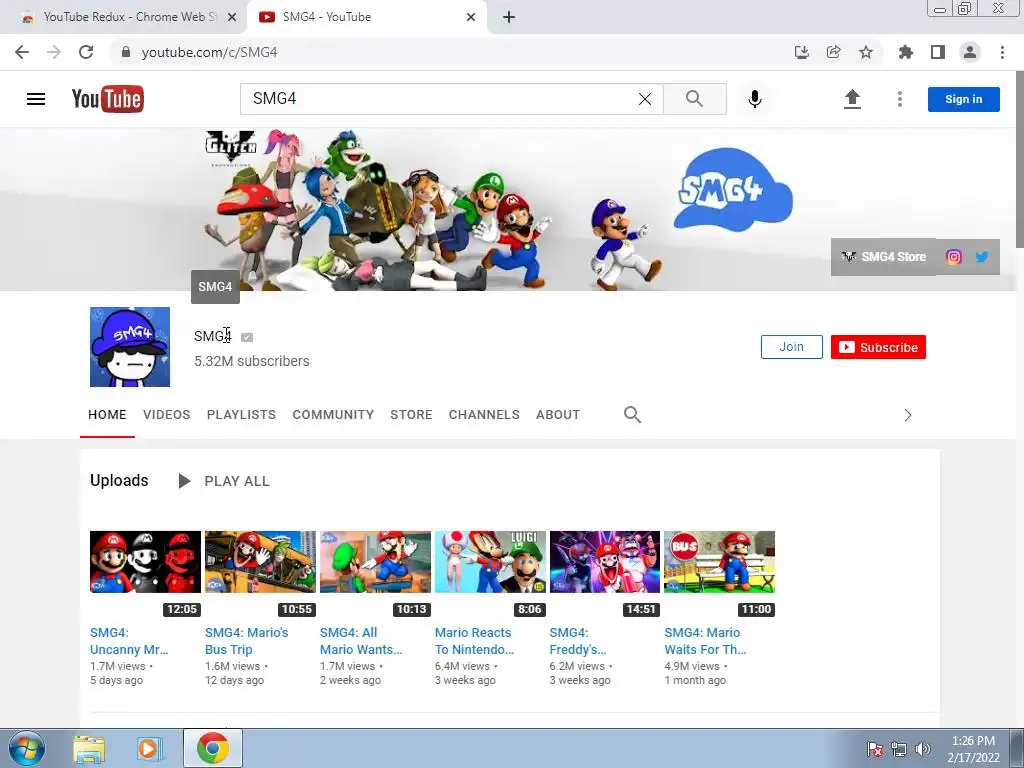Click the Chrome taskbar button
Screen dimensions: 1024x768
[x=213, y=748]
